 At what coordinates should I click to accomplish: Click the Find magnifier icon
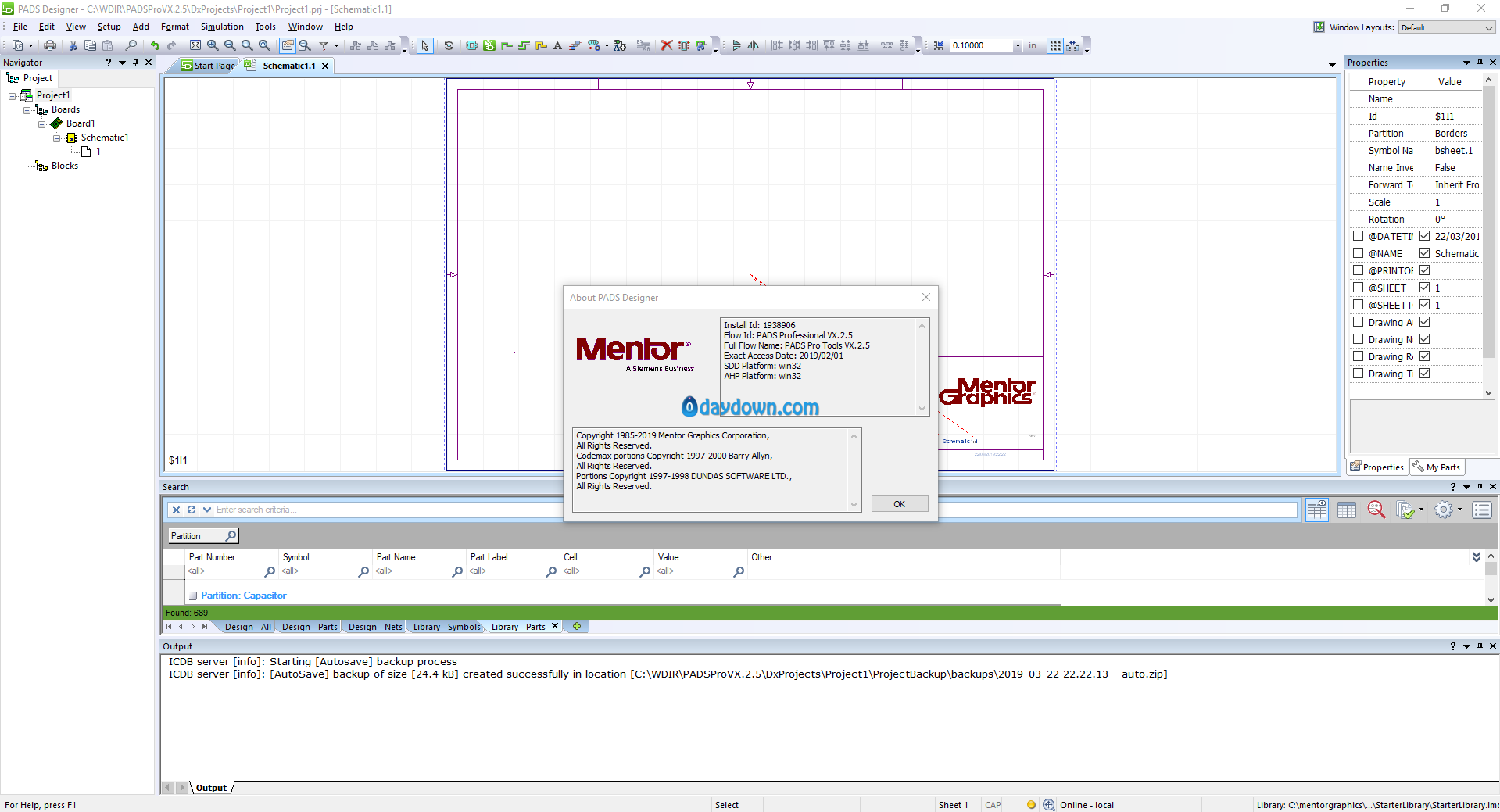pyautogui.click(x=131, y=45)
